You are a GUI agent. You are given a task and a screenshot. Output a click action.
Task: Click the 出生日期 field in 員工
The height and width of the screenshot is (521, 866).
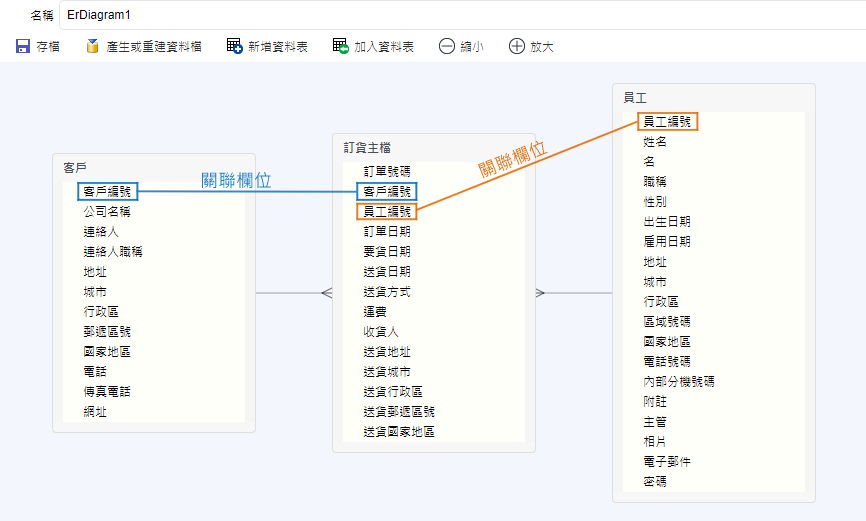pos(667,222)
